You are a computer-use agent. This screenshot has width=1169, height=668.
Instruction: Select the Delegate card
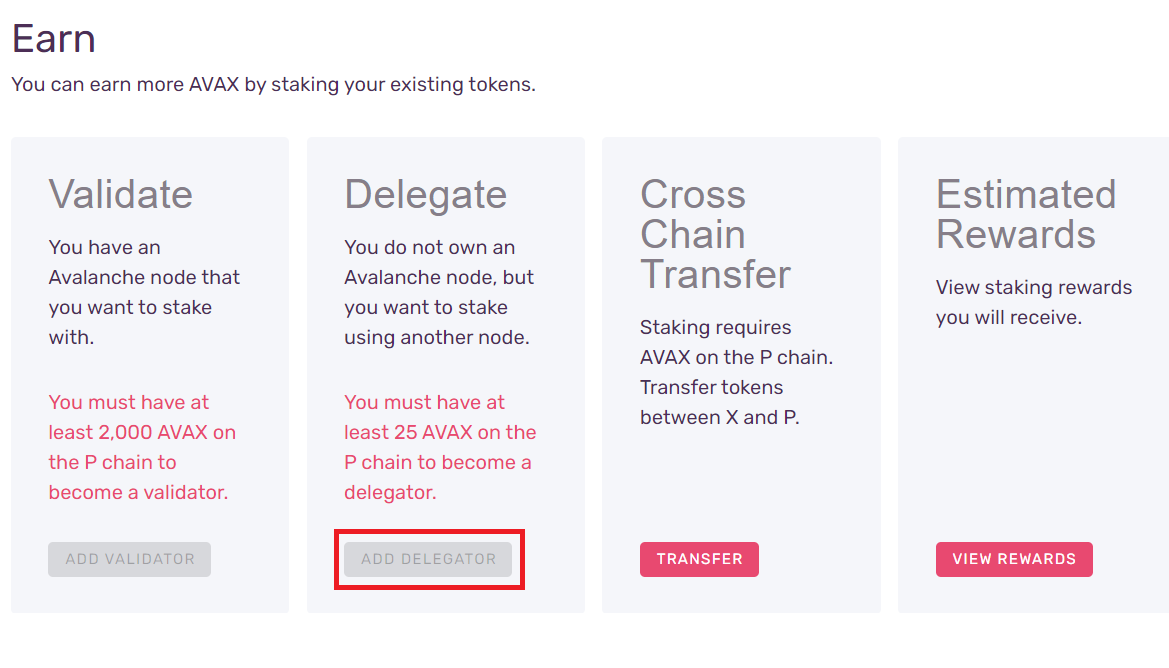(445, 375)
